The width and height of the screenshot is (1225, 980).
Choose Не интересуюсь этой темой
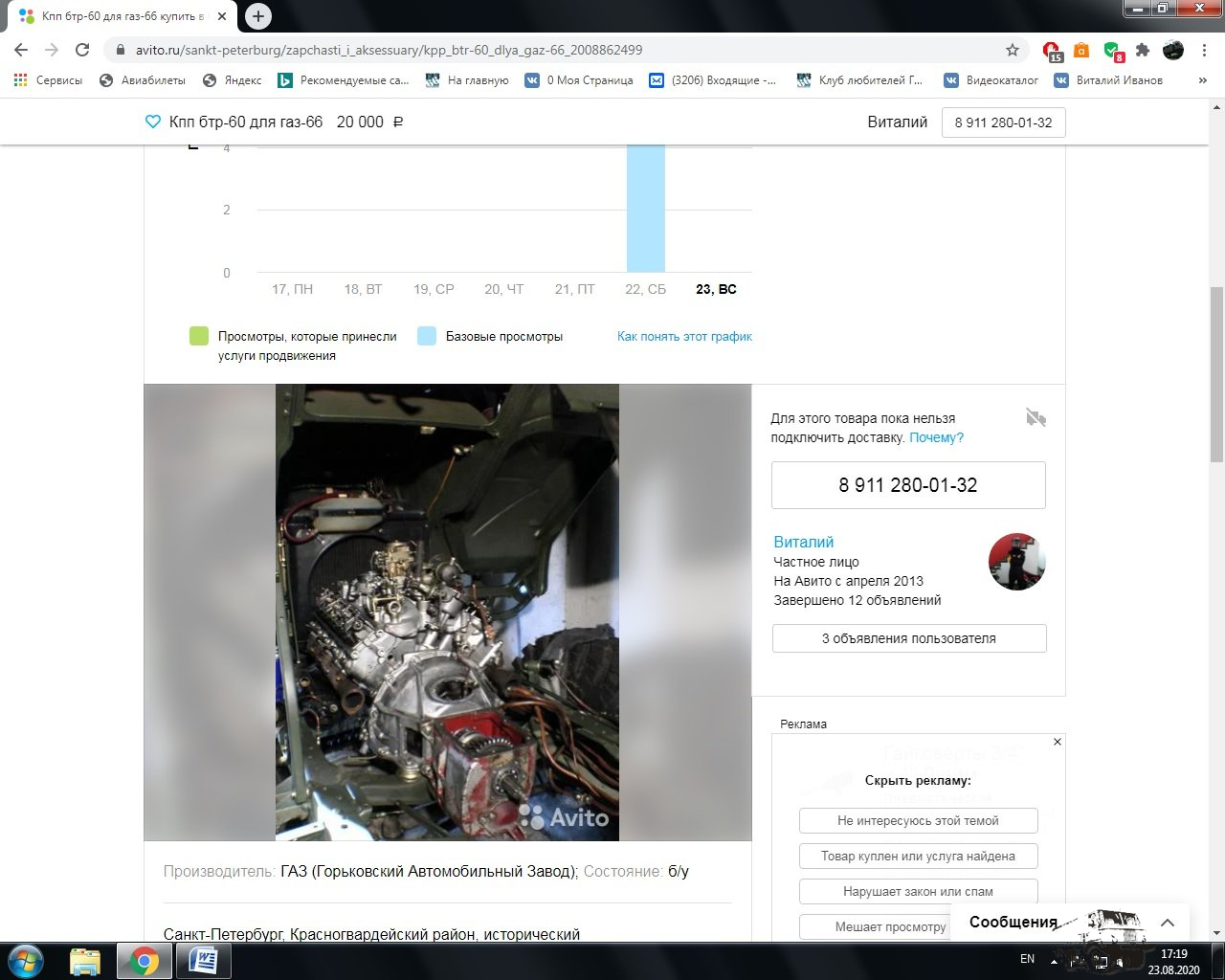coord(918,821)
